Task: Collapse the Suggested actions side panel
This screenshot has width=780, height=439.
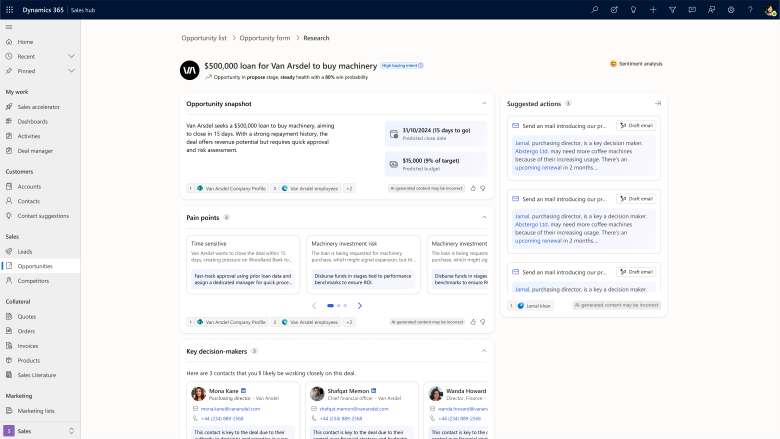Action: tap(658, 103)
